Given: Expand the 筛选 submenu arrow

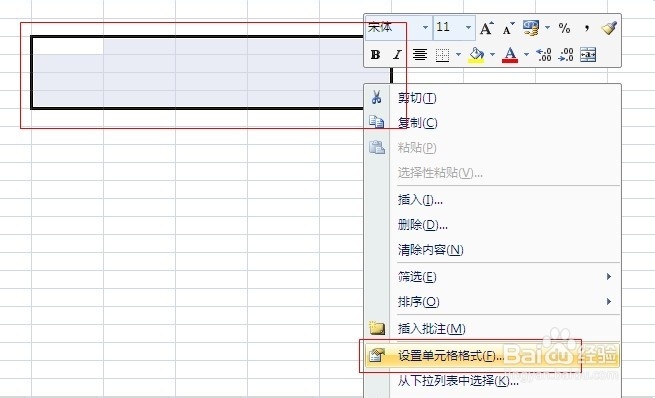Looking at the screenshot, I should click(x=609, y=276).
